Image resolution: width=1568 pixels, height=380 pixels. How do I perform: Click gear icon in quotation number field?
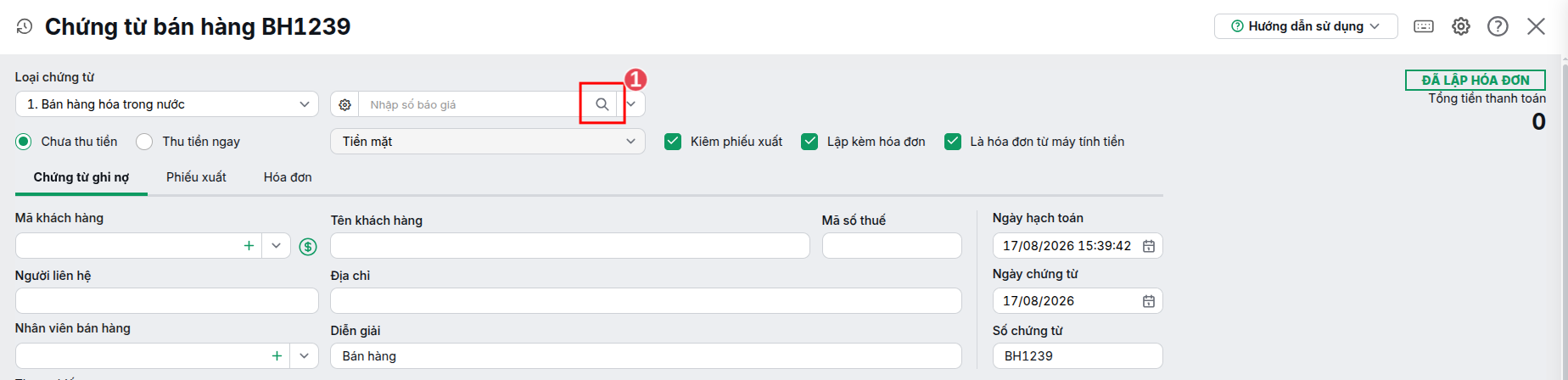coord(344,104)
